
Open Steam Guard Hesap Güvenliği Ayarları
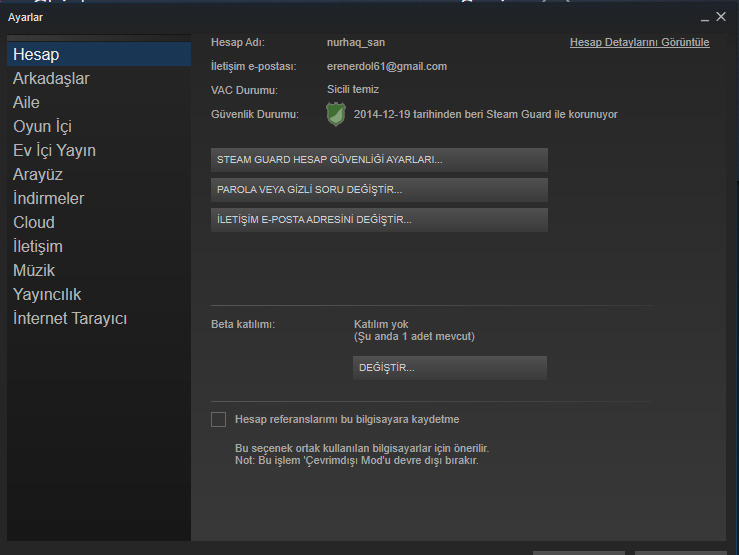coord(379,160)
